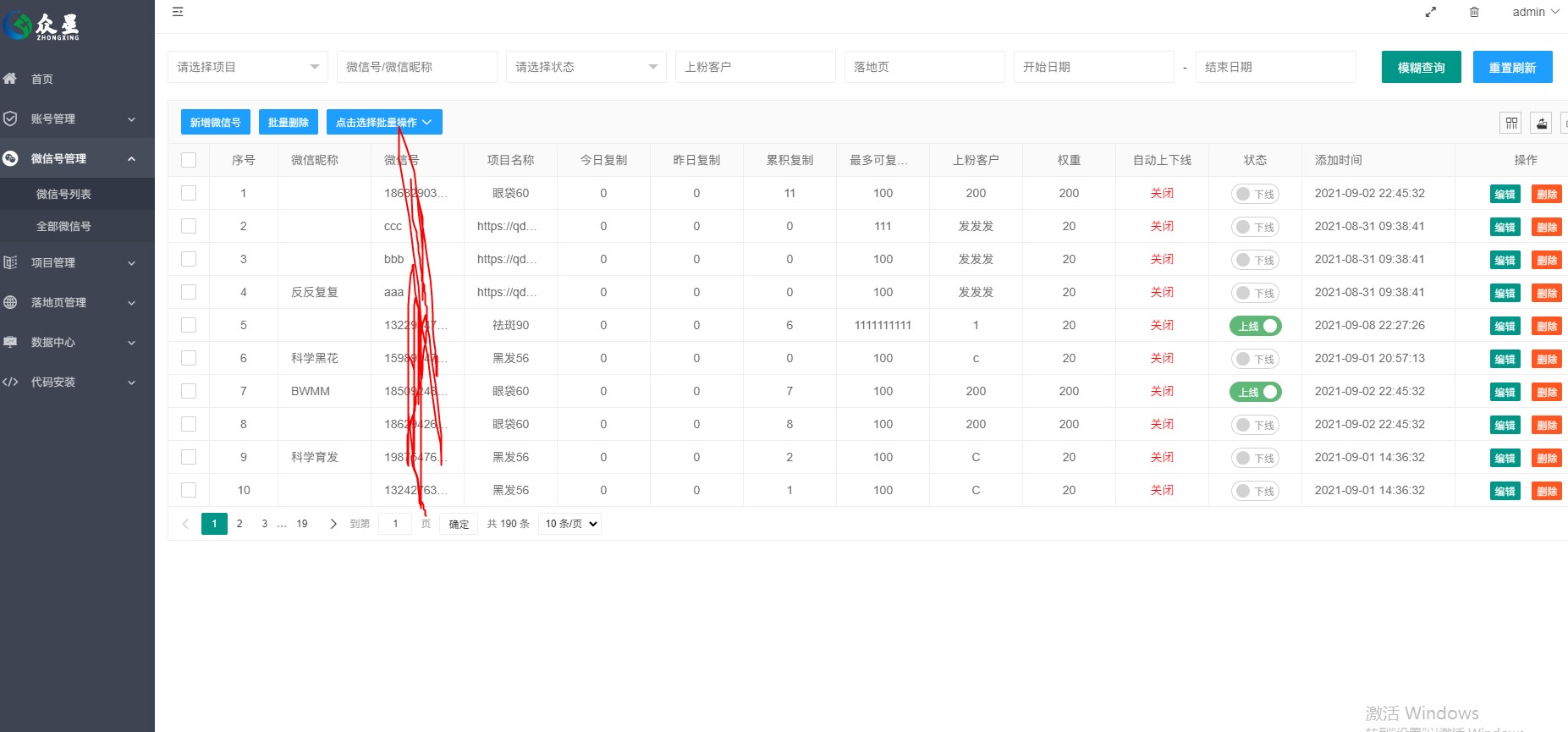Select 全部微信号 submenu item
The width and height of the screenshot is (1568, 732).
coord(77,226)
